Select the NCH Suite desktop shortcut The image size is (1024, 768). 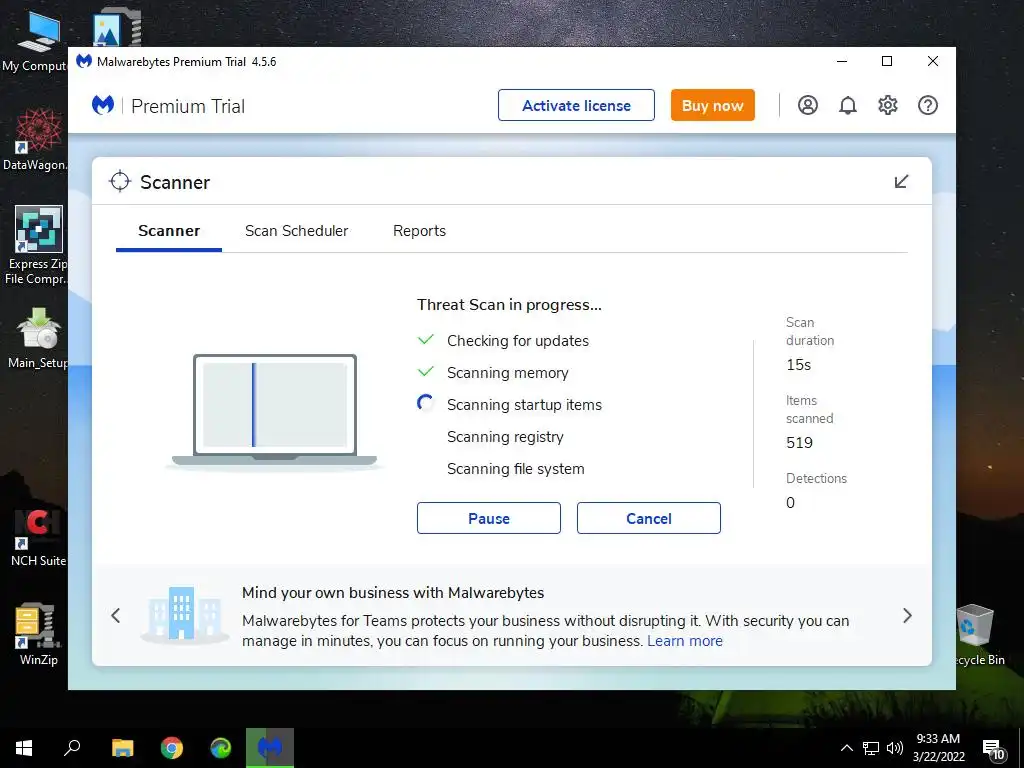38,537
